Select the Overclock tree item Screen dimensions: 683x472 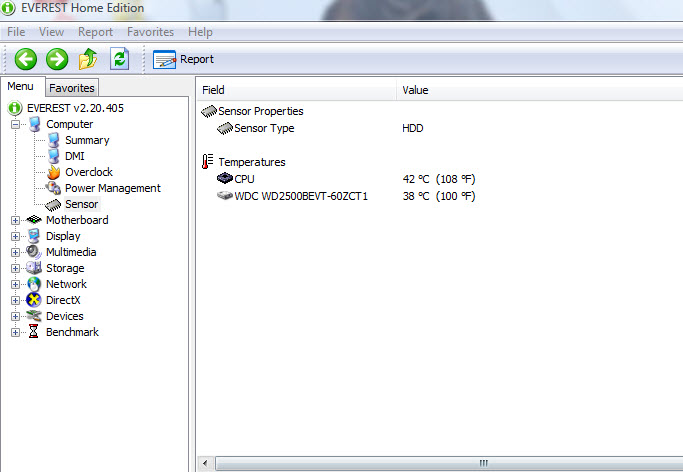(89, 172)
